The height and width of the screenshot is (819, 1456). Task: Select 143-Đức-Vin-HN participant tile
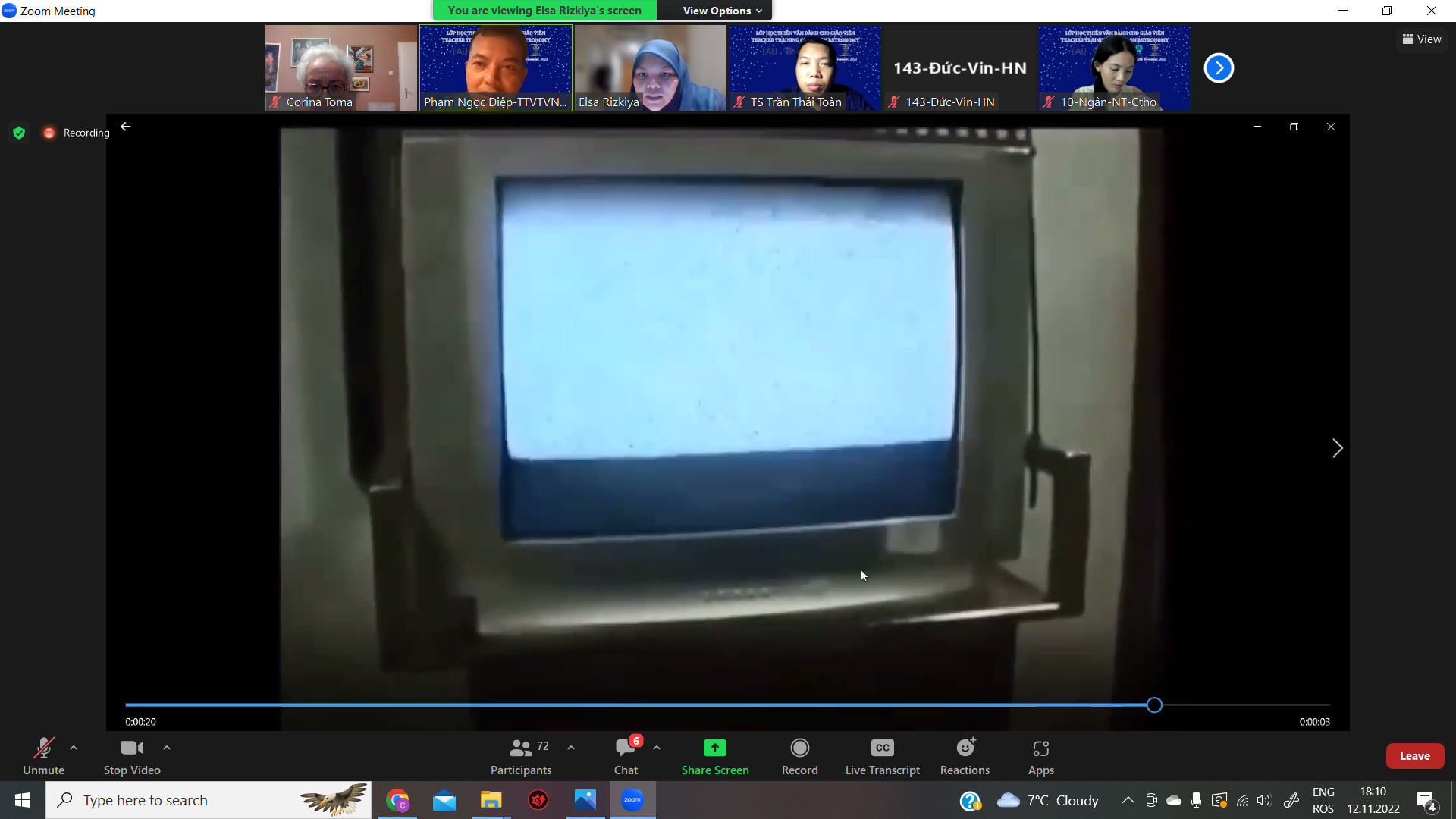(x=960, y=68)
